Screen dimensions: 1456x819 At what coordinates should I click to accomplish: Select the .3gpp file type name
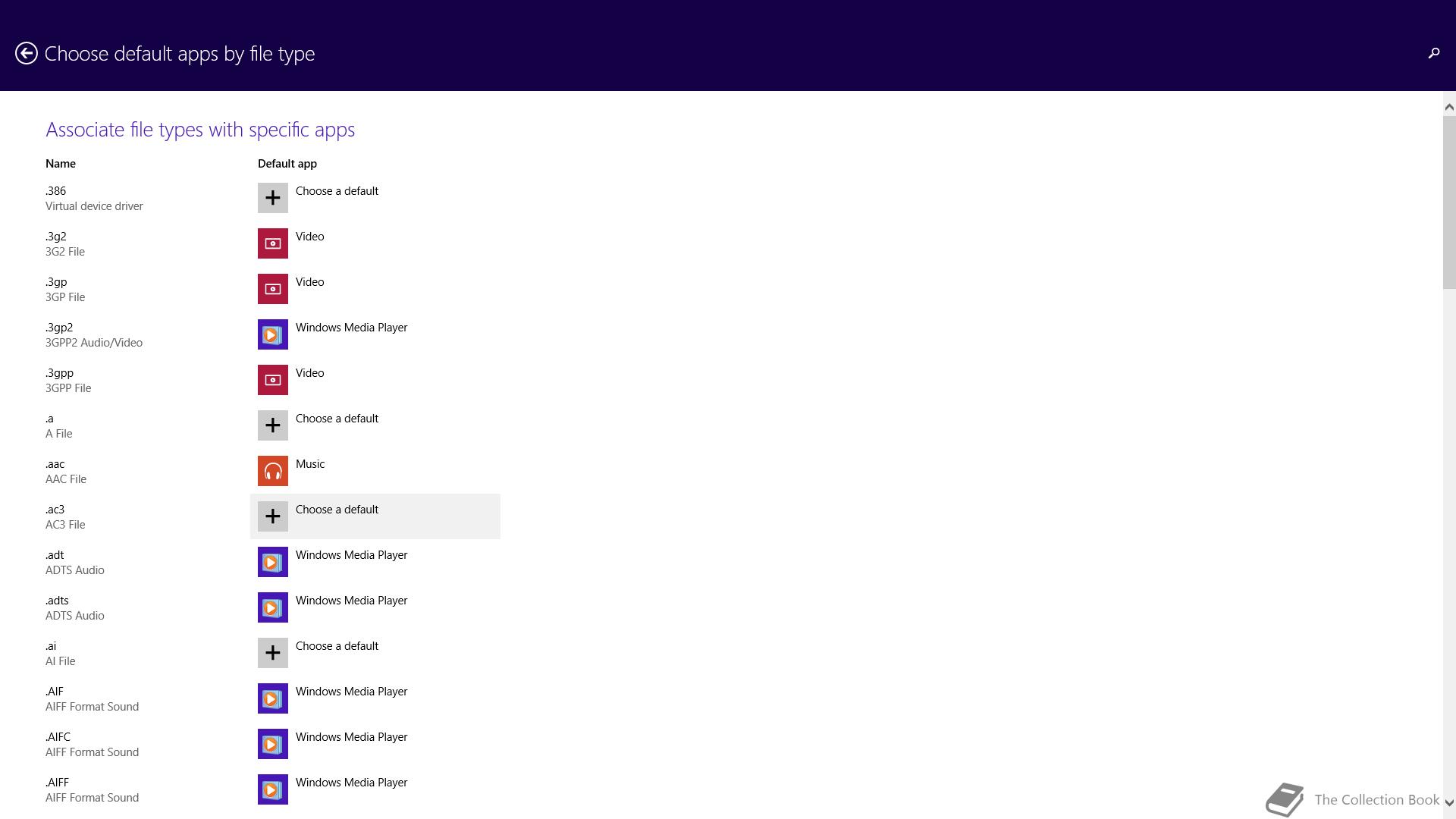click(59, 373)
